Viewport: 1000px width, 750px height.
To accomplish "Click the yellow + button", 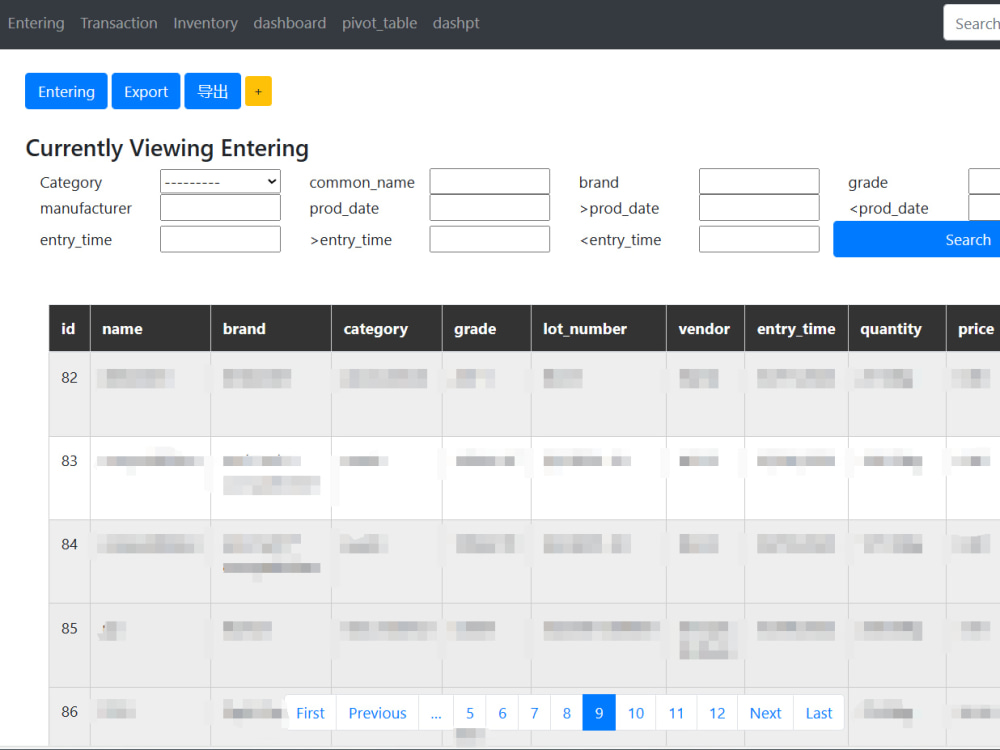I will point(258,91).
